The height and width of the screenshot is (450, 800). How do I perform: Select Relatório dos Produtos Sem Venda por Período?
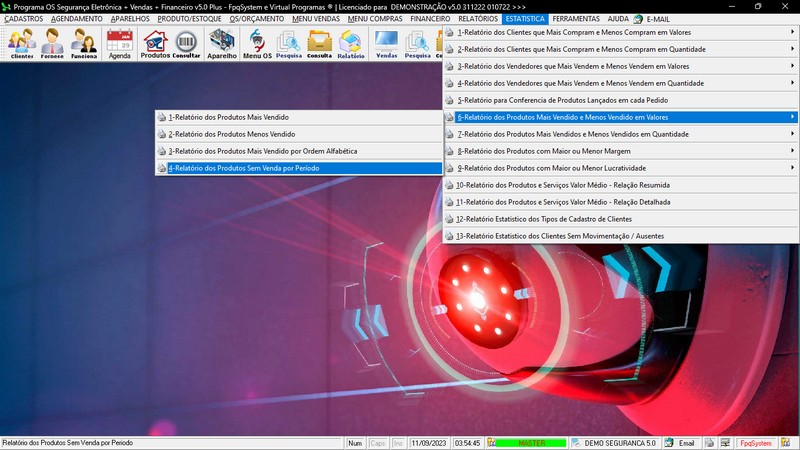298,168
